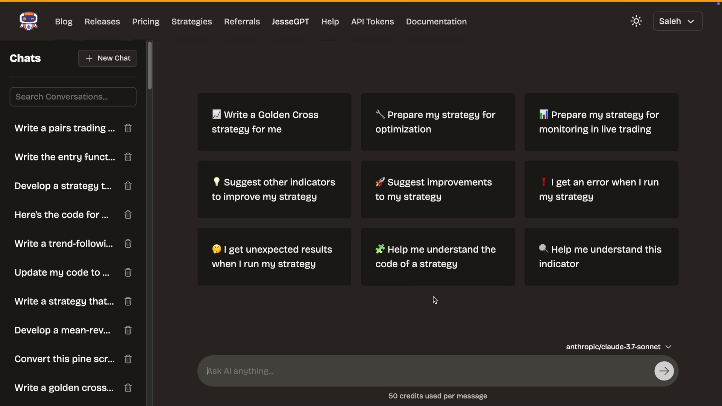
Task: Open the Pricing page
Action: (146, 22)
